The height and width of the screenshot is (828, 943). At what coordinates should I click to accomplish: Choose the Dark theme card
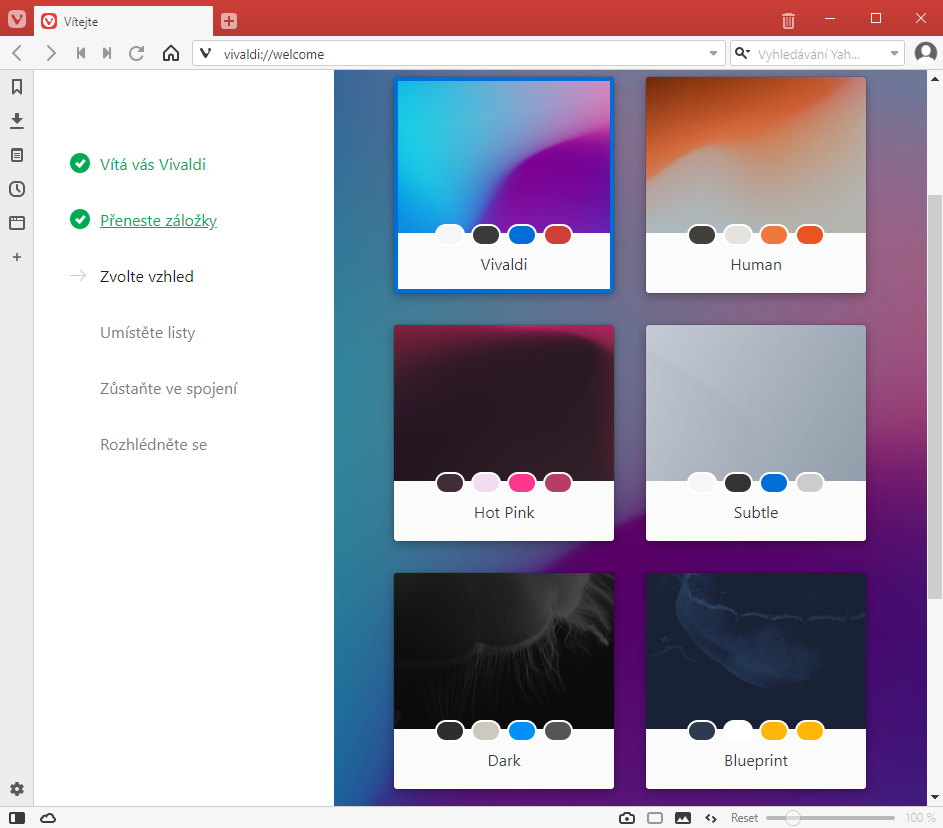pyautogui.click(x=504, y=681)
